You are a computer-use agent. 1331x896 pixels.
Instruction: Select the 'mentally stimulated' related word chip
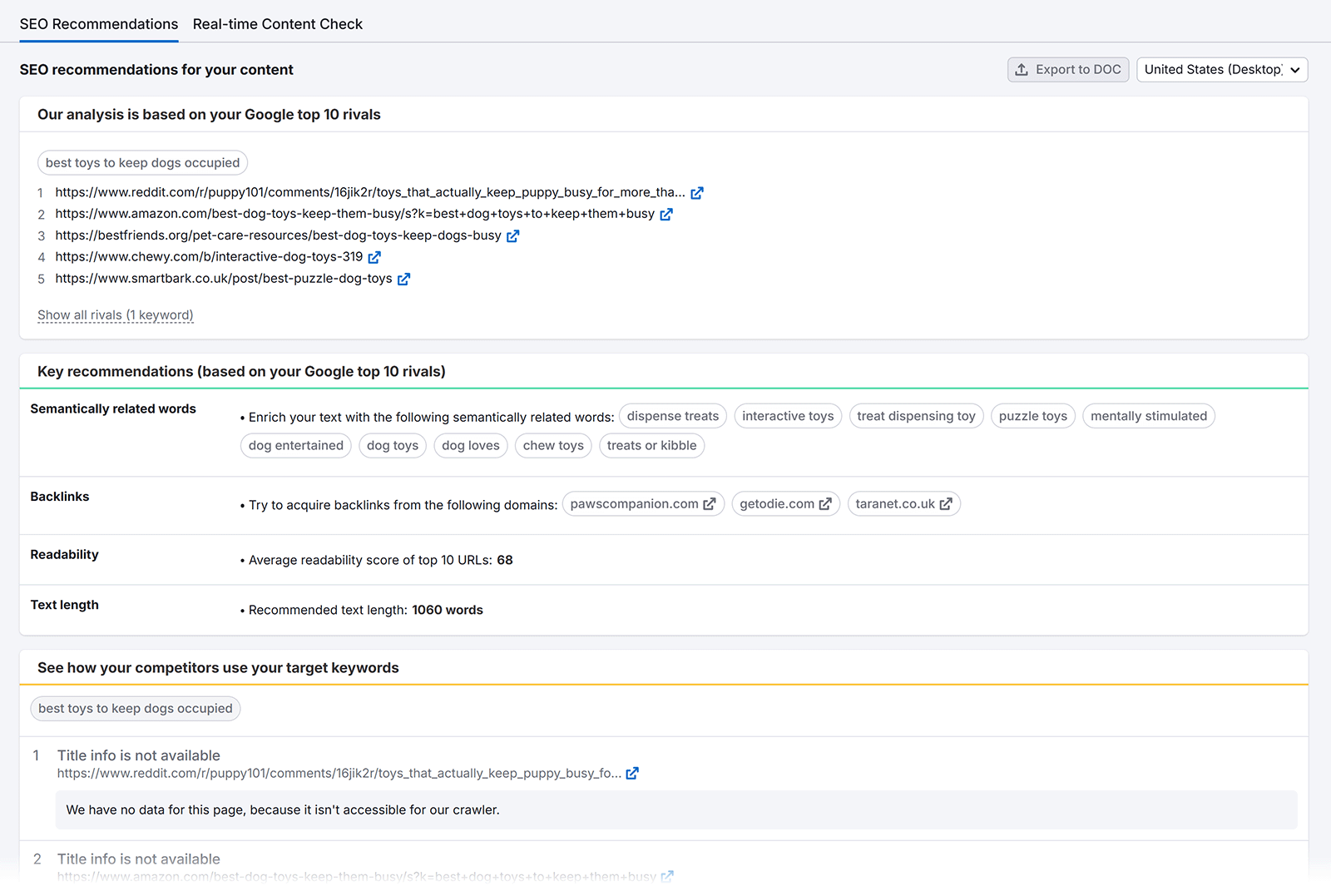[x=1148, y=416]
